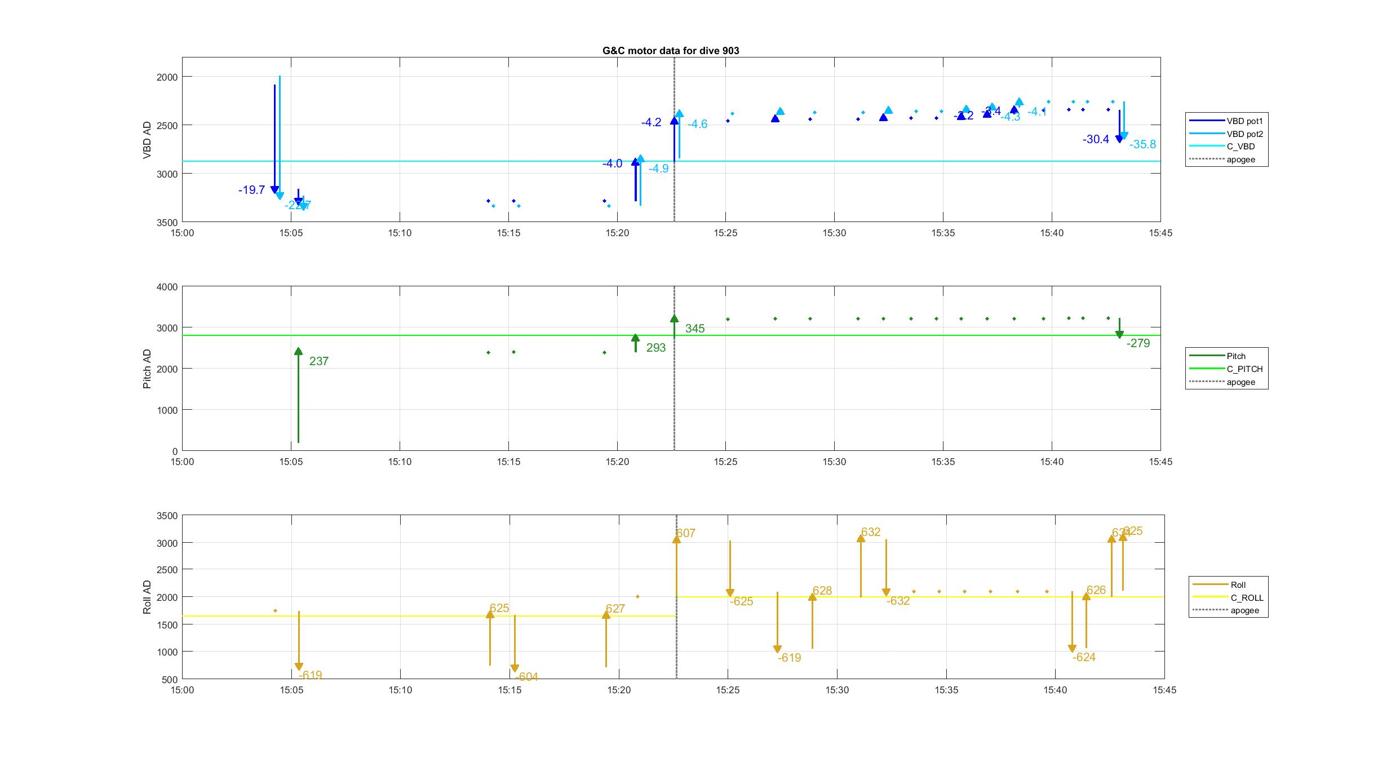Click the green arrowhead beside the 237 label
This screenshot has width=1400, height=764.
(298, 352)
